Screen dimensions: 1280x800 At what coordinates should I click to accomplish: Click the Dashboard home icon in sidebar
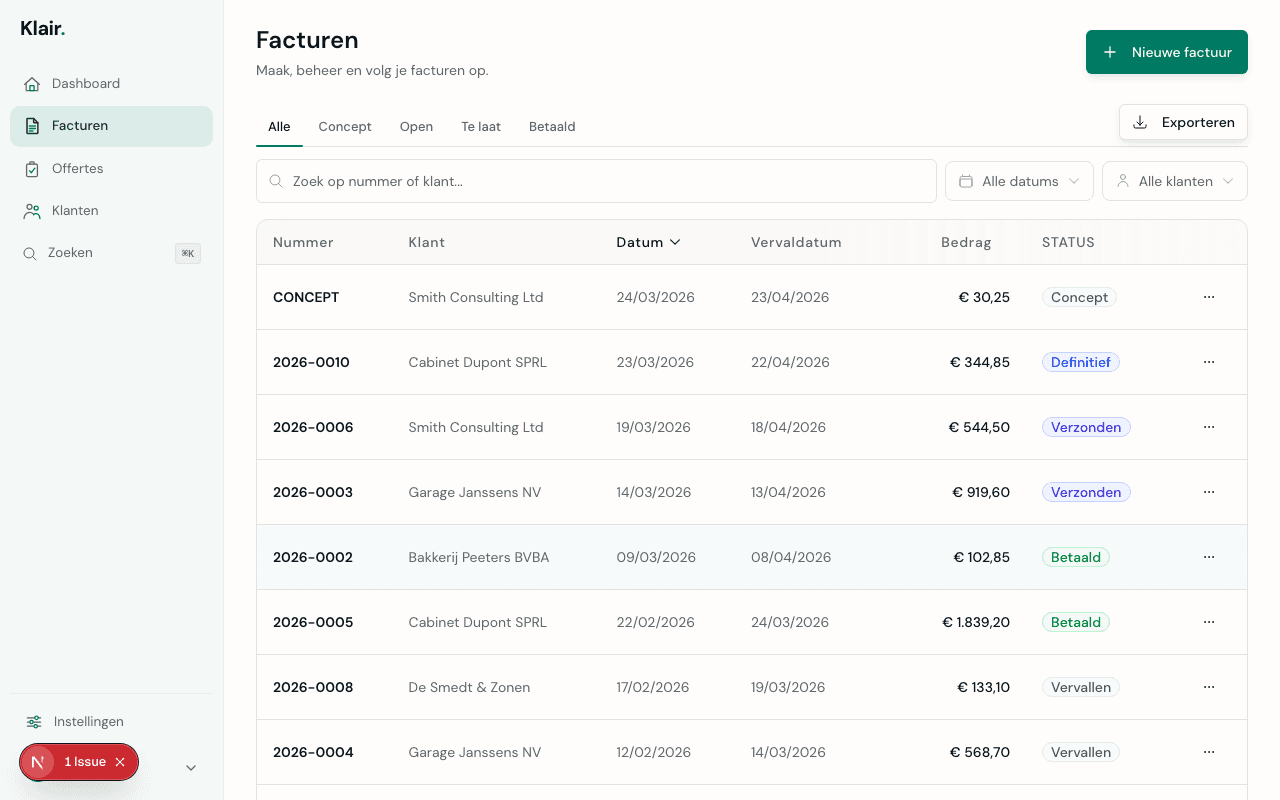[x=32, y=84]
